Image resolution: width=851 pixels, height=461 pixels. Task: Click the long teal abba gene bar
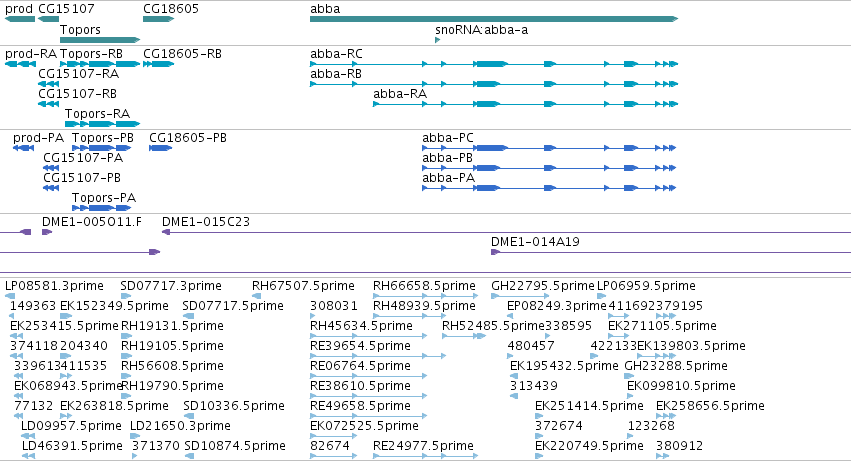(494, 19)
